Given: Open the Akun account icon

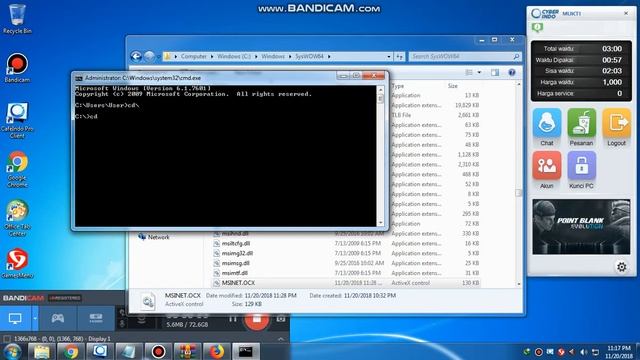Looking at the screenshot, I should [547, 165].
